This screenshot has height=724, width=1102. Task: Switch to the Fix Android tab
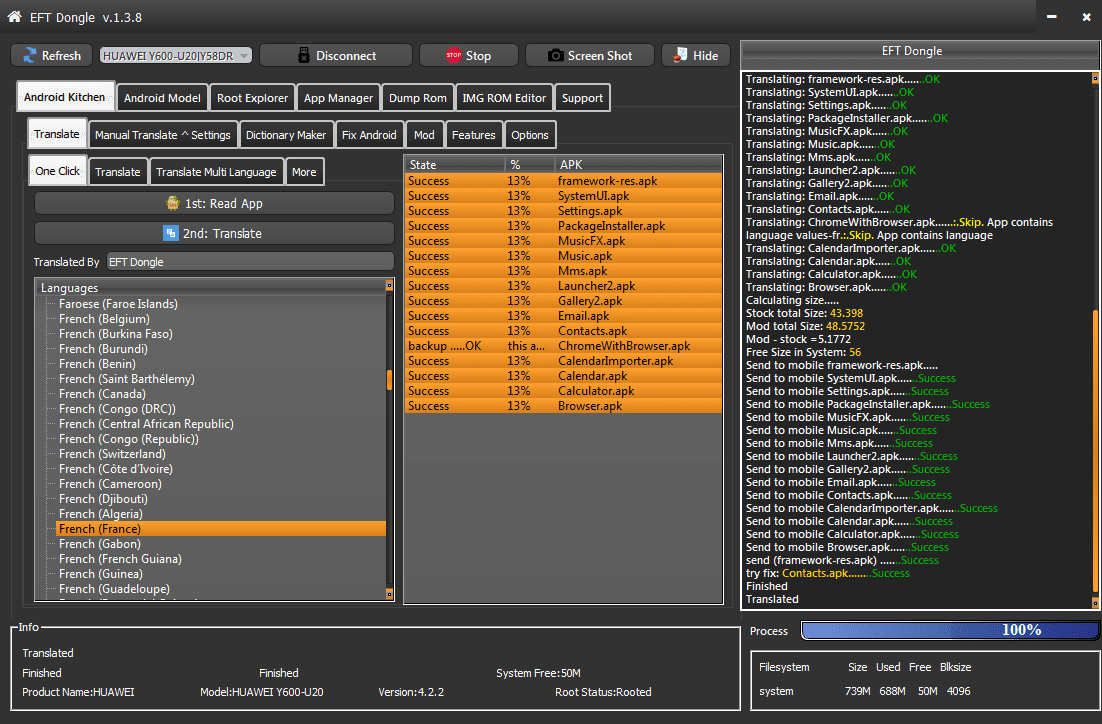tap(369, 135)
